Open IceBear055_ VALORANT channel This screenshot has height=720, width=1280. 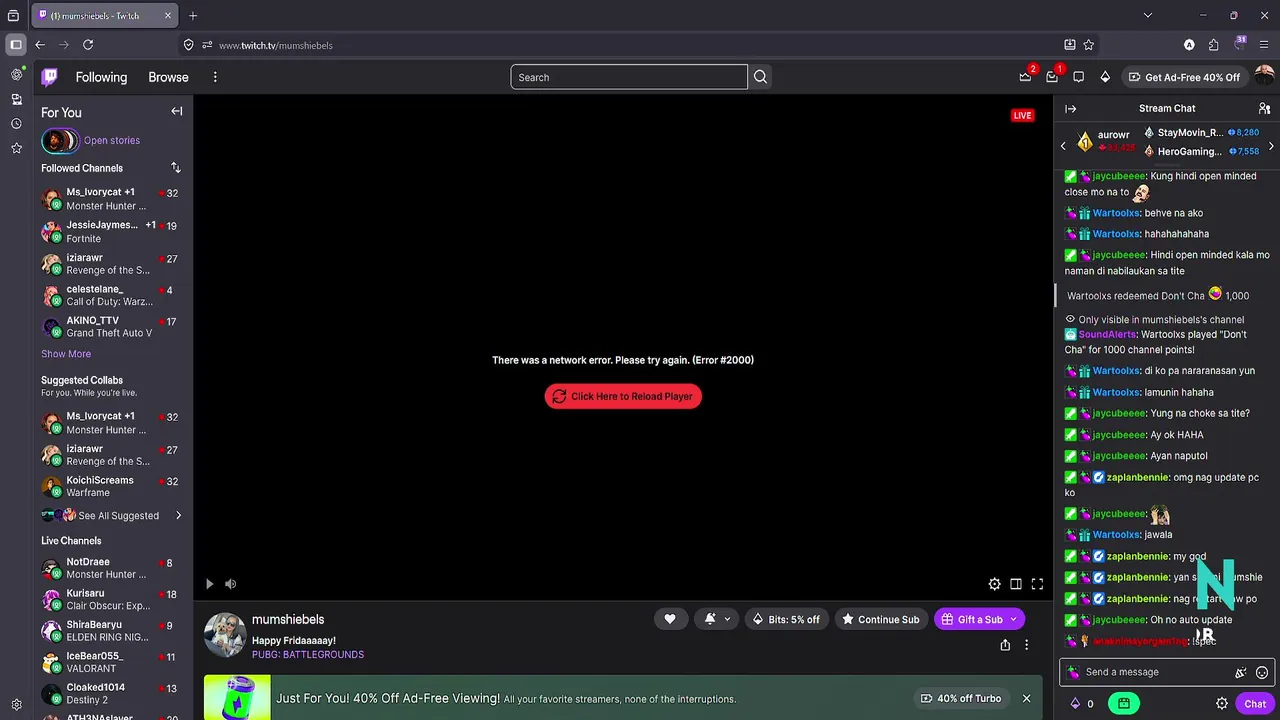112,662
